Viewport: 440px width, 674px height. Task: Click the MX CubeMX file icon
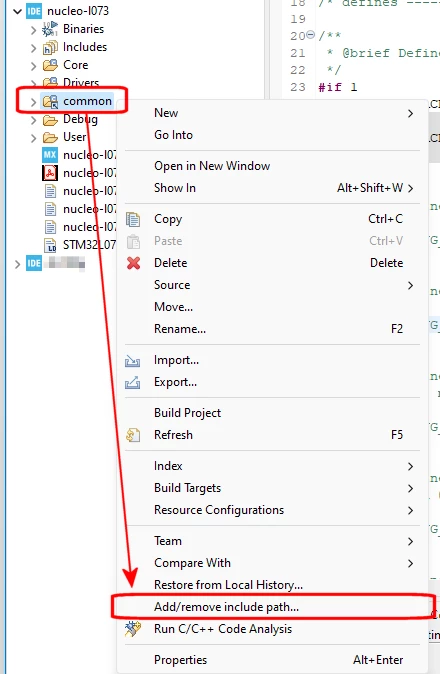[50, 155]
